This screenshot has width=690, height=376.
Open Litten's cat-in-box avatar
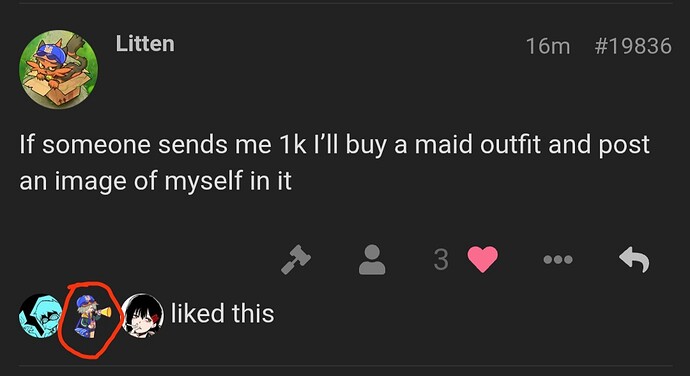click(x=59, y=69)
